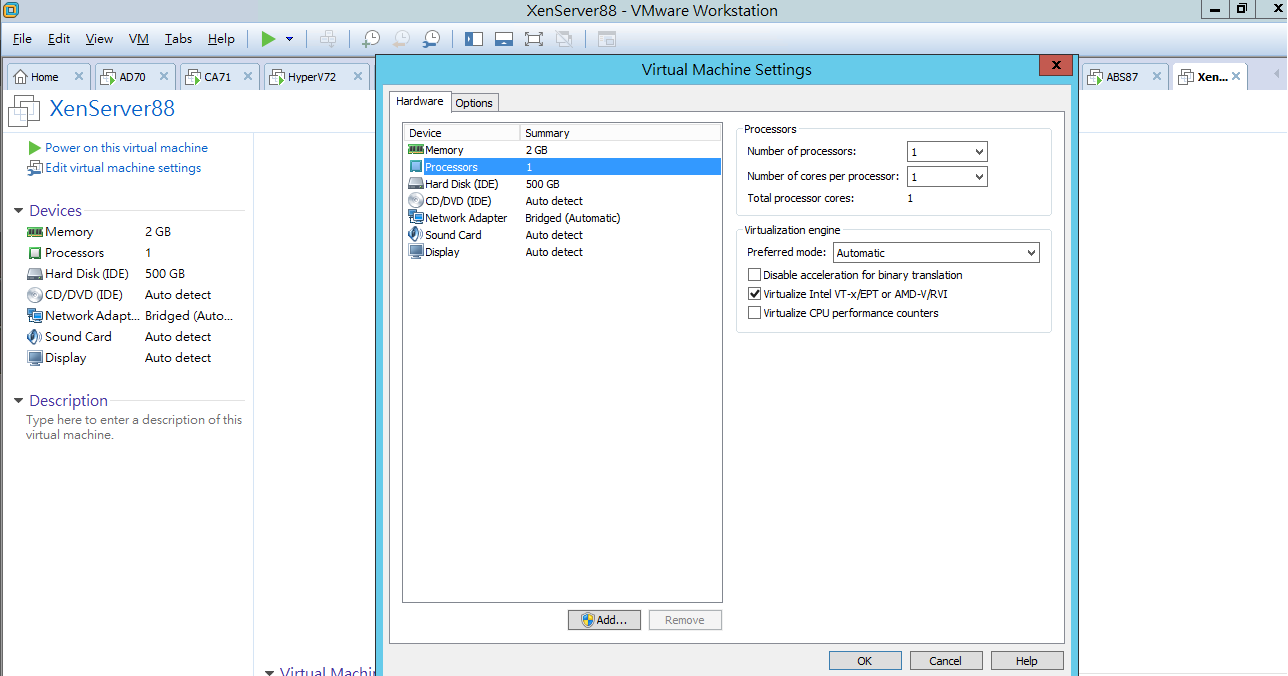Click the Add... button
This screenshot has width=1288, height=676.
[x=605, y=620]
